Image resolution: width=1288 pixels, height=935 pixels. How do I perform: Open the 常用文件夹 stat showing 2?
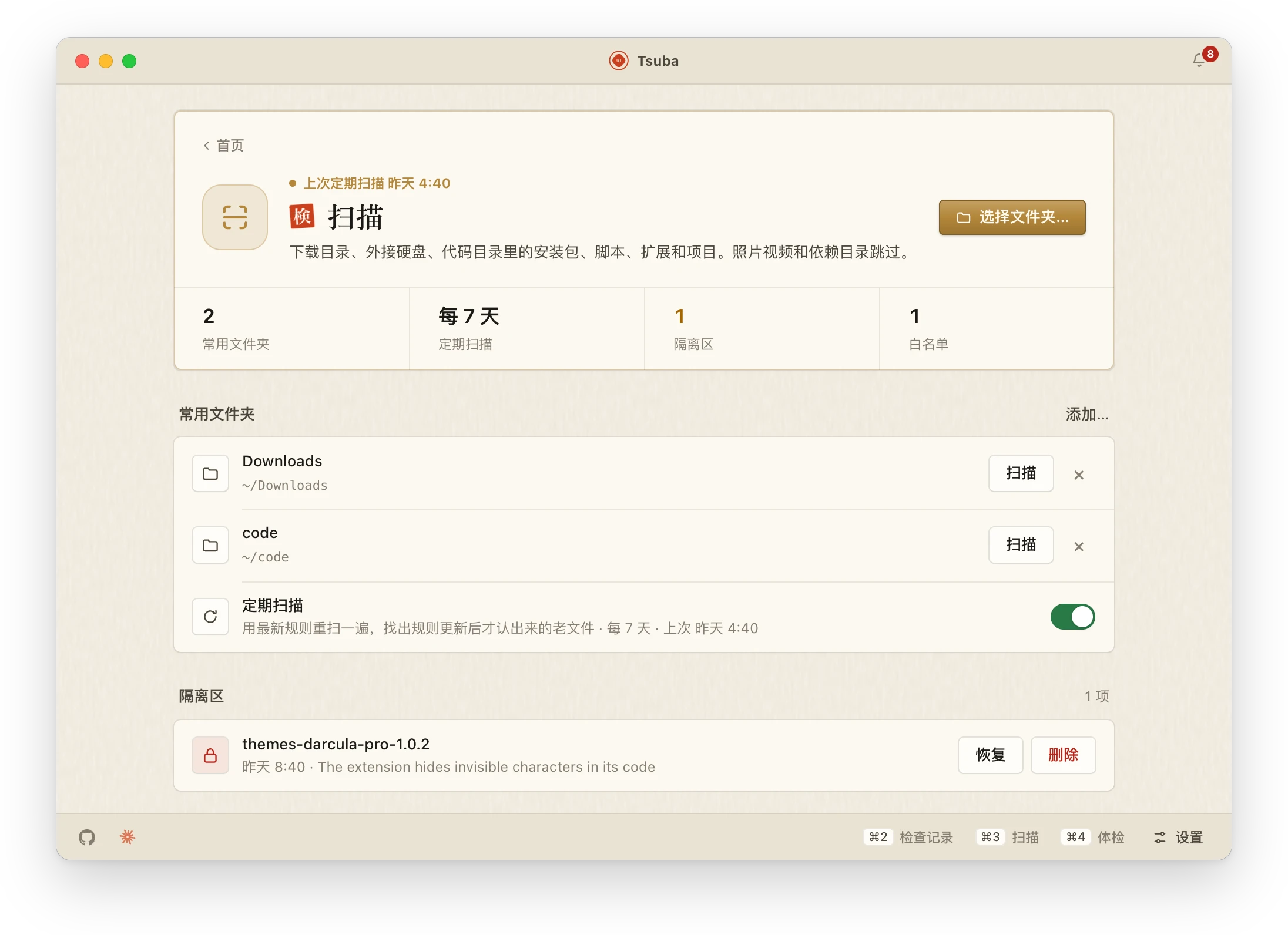point(292,328)
